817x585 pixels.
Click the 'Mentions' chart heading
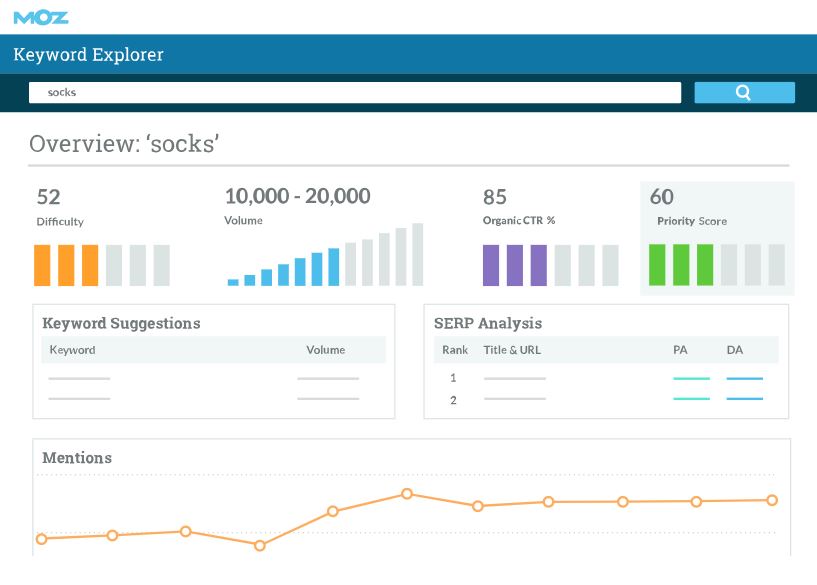point(77,457)
